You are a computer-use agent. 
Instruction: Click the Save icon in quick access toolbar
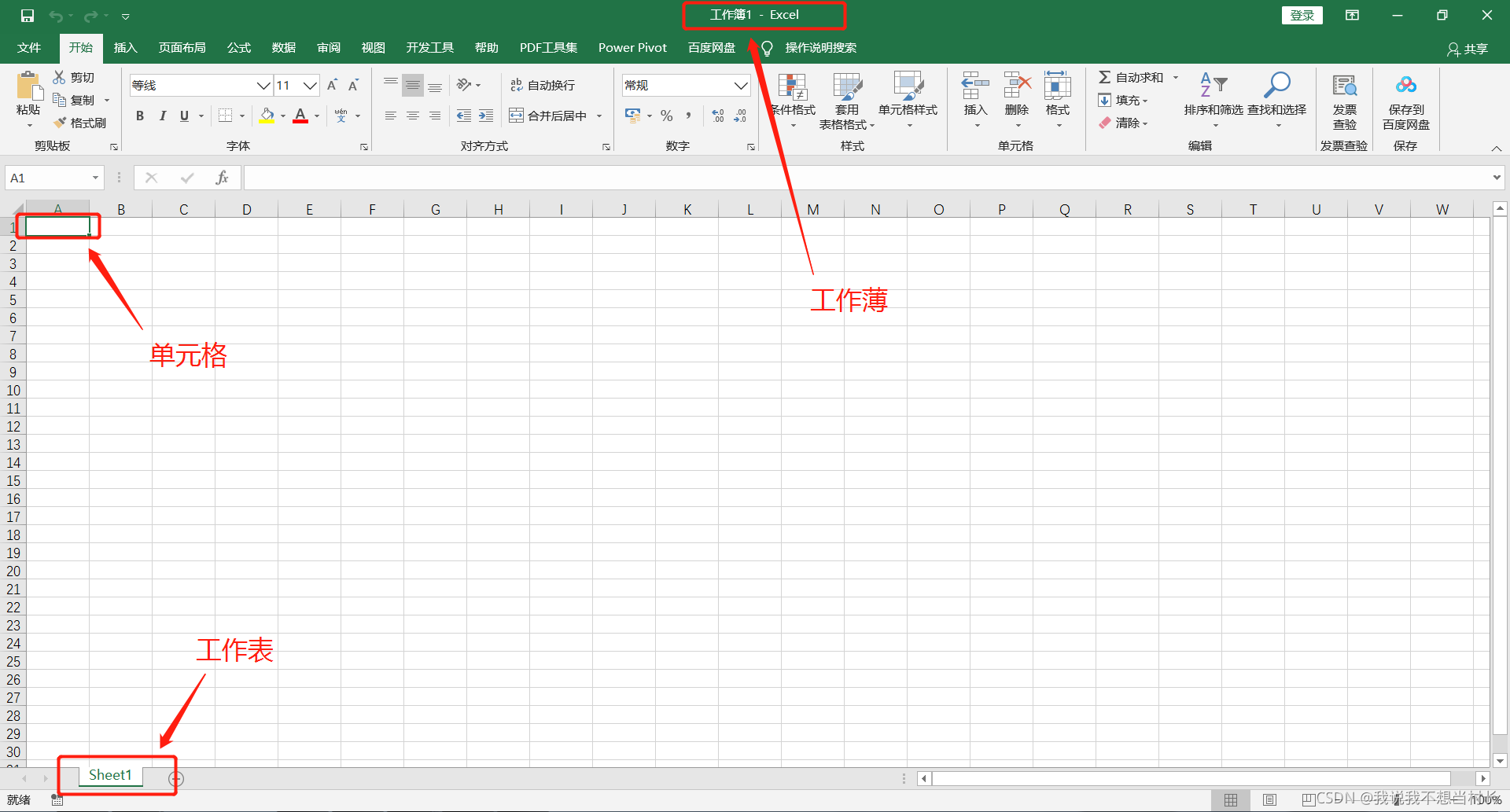28,16
